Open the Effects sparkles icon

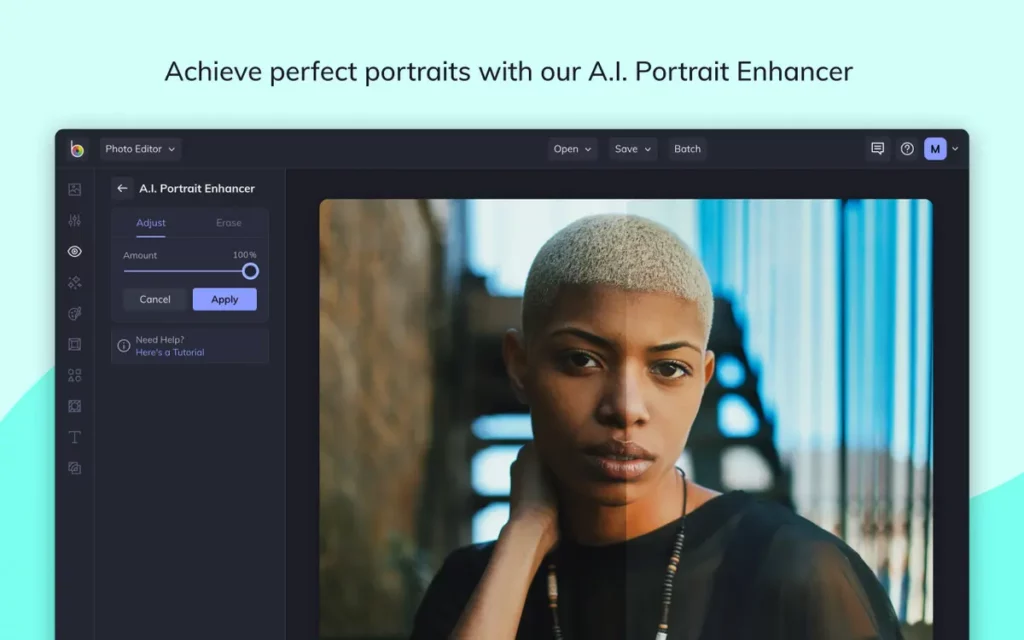coord(75,282)
